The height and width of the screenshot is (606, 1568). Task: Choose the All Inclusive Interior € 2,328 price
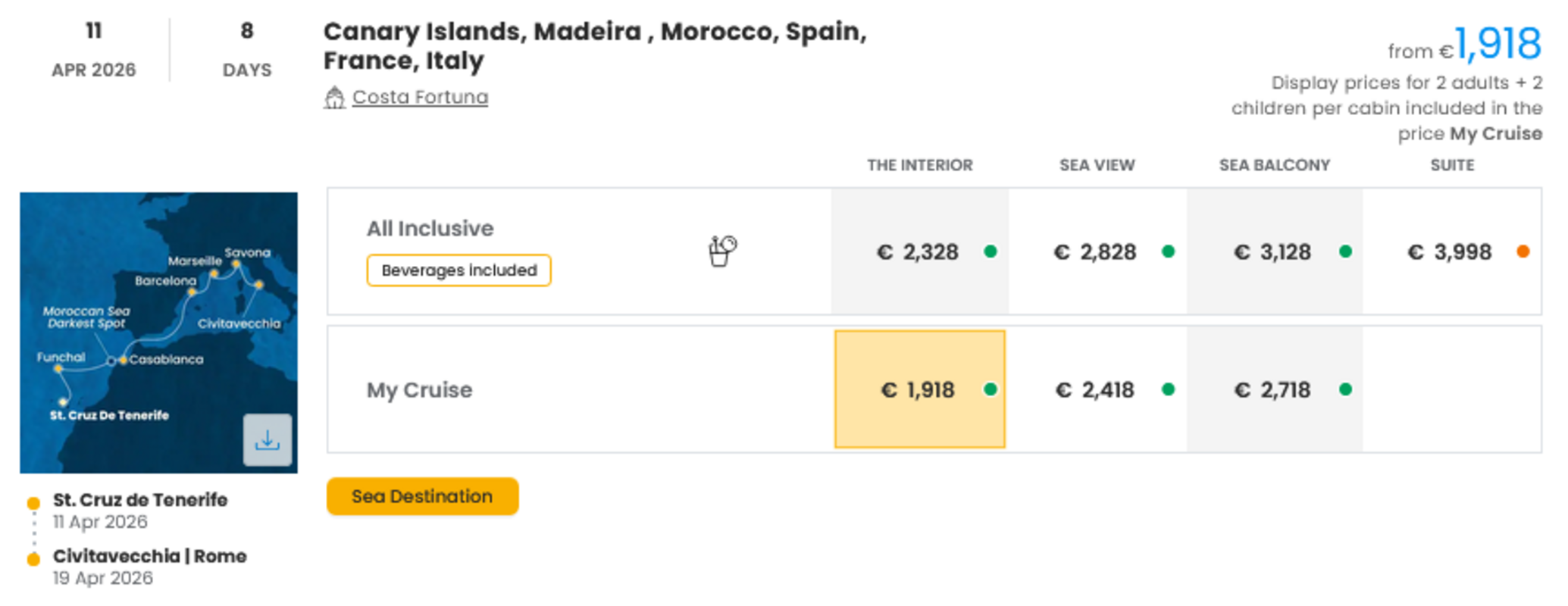[918, 251]
